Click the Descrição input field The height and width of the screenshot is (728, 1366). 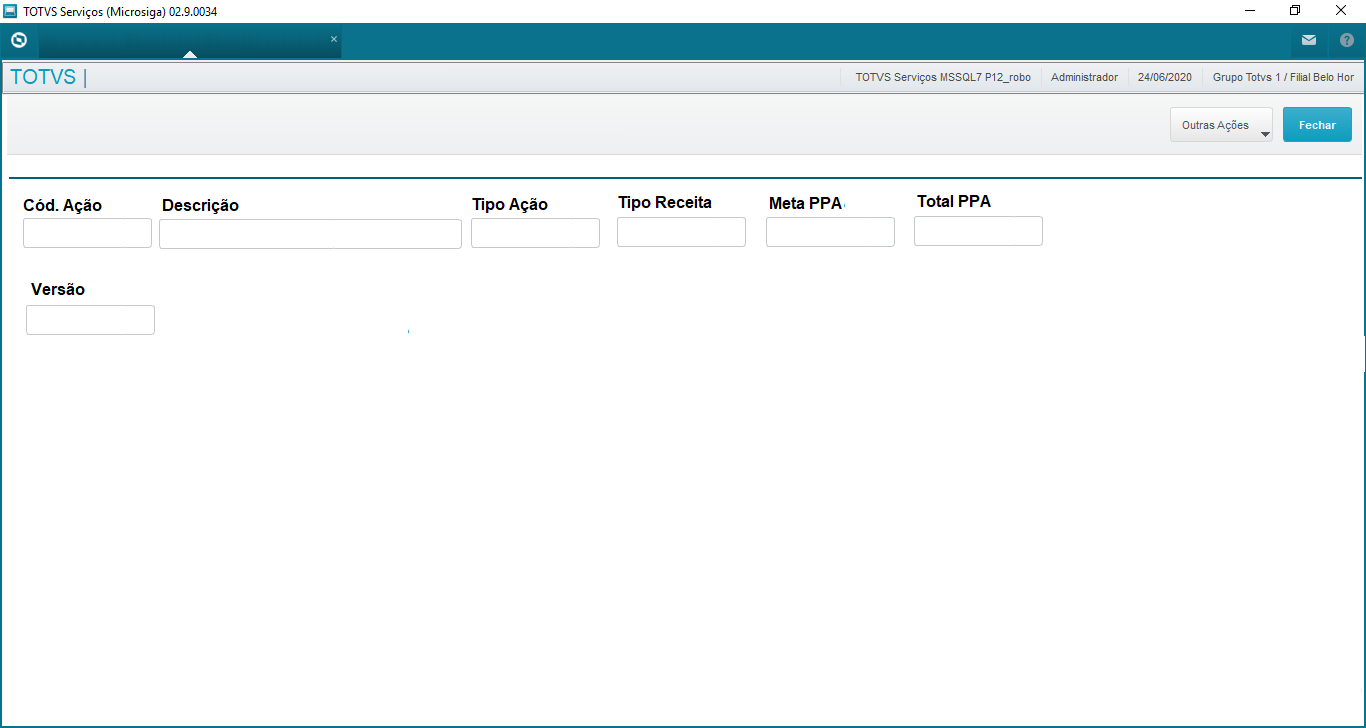click(x=310, y=234)
